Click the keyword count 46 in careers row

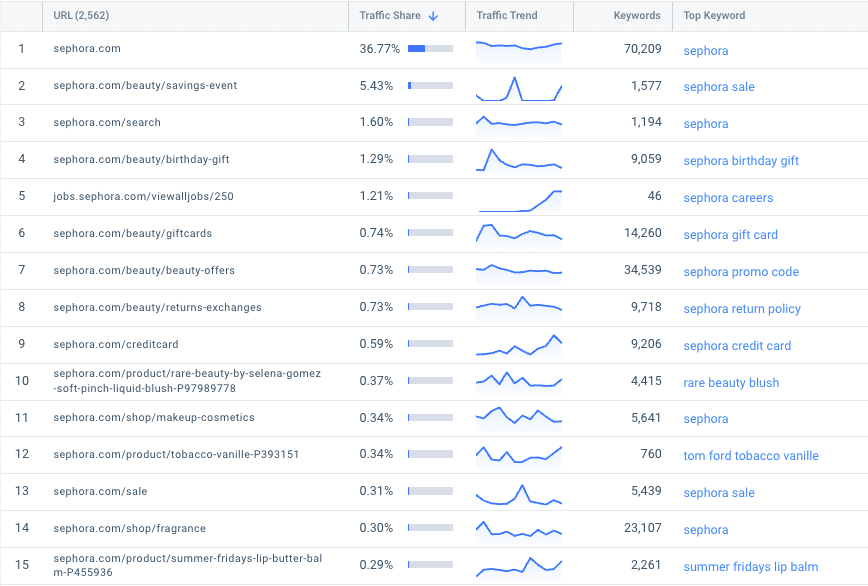[654, 196]
